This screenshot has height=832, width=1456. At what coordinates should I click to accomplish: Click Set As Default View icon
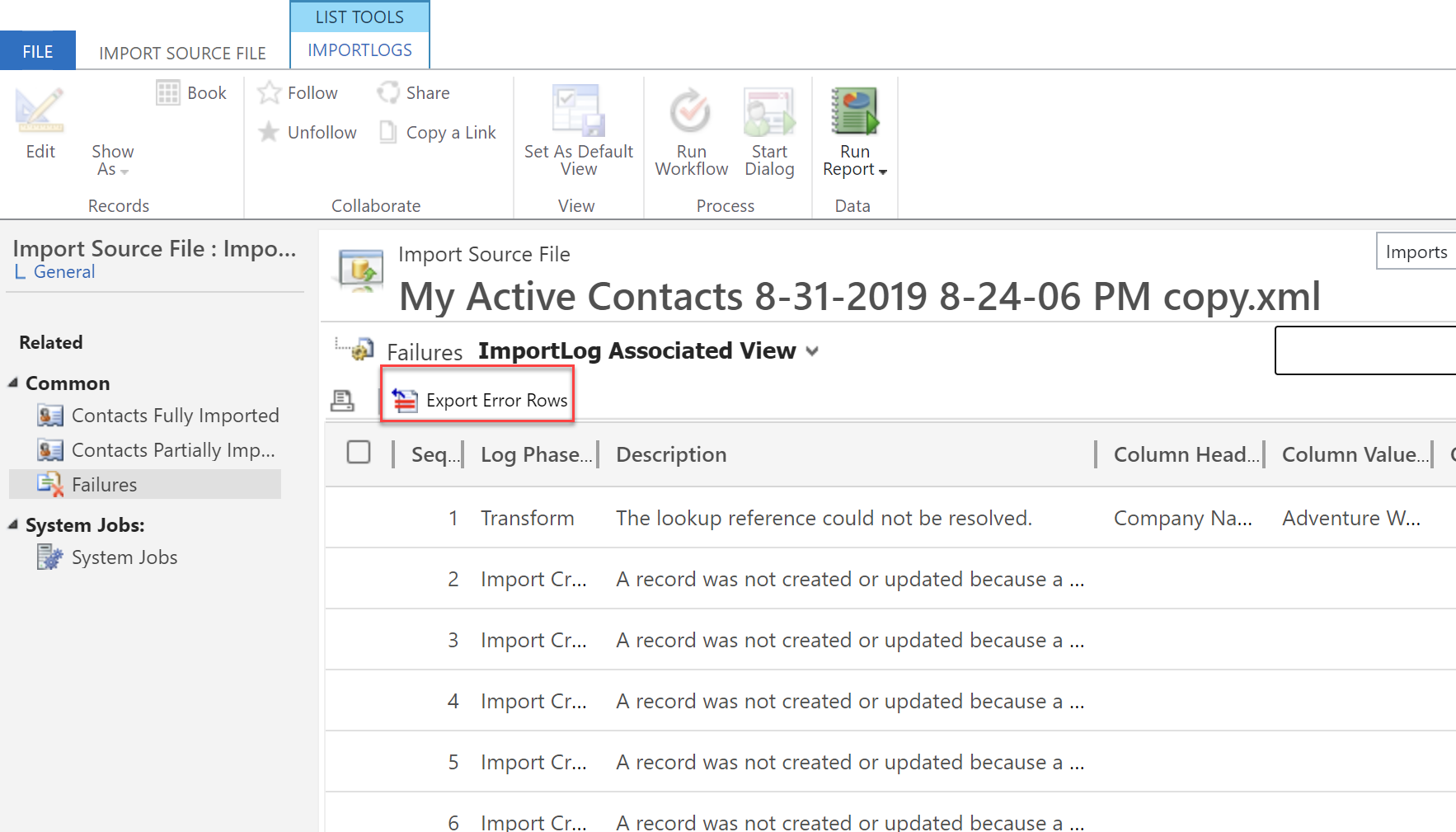[578, 111]
